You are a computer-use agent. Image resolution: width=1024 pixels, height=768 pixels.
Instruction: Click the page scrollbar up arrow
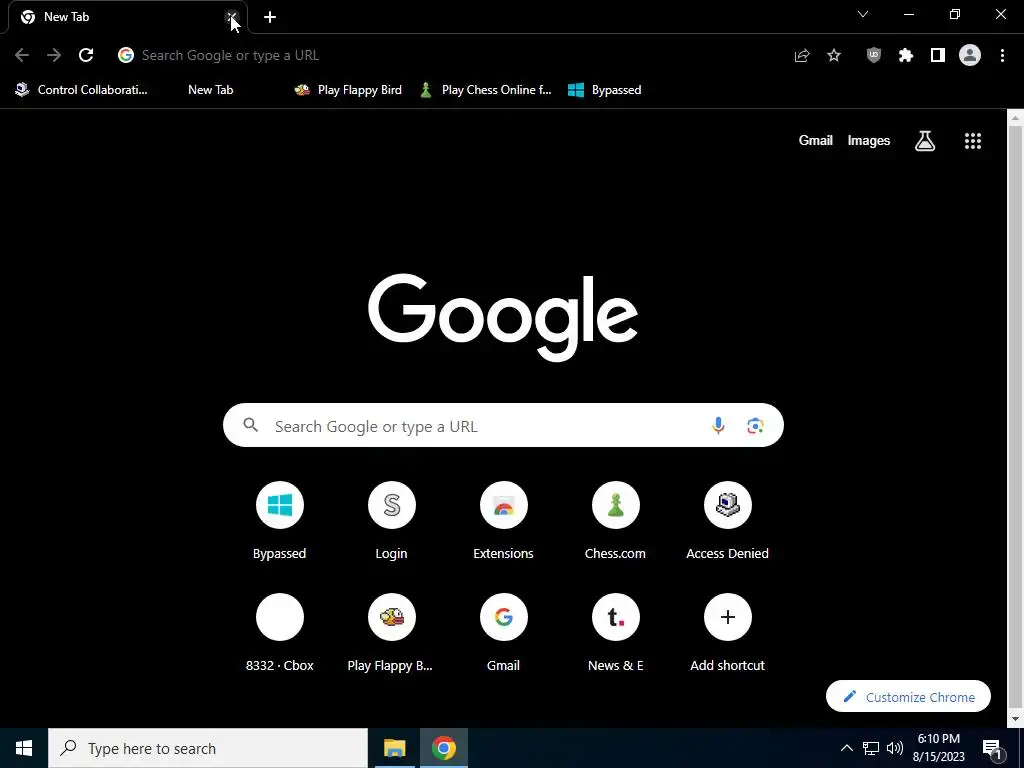pyautogui.click(x=1015, y=119)
